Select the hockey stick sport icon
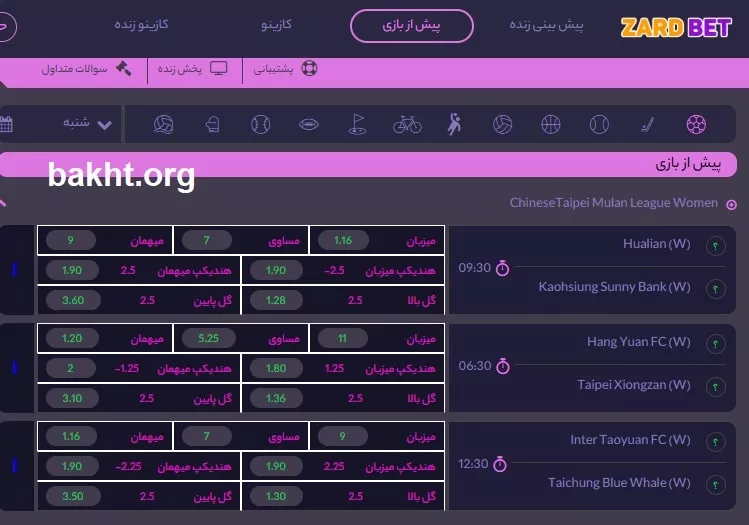The image size is (749, 525). tap(648, 125)
